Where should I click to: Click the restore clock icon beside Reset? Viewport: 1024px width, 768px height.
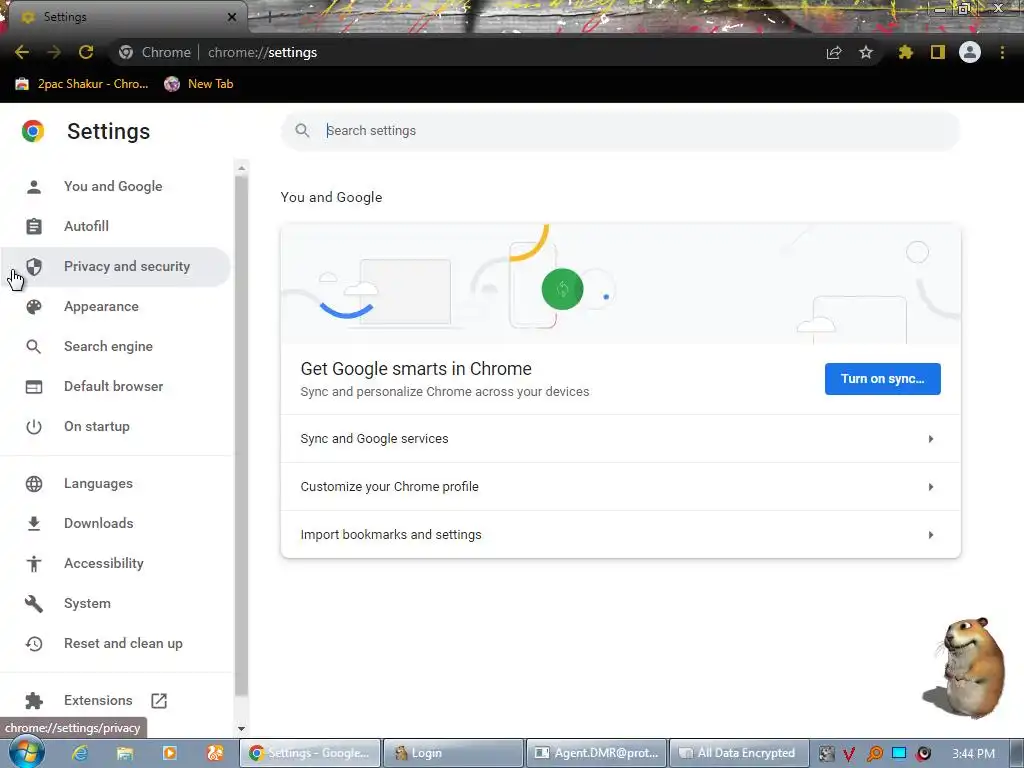[34, 644]
